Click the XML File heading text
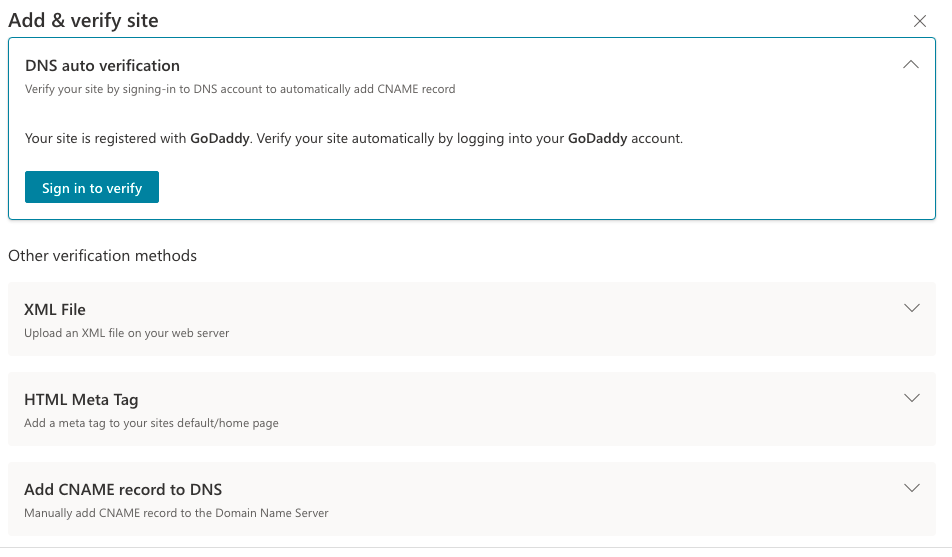The width and height of the screenshot is (952, 557). [x=55, y=310]
